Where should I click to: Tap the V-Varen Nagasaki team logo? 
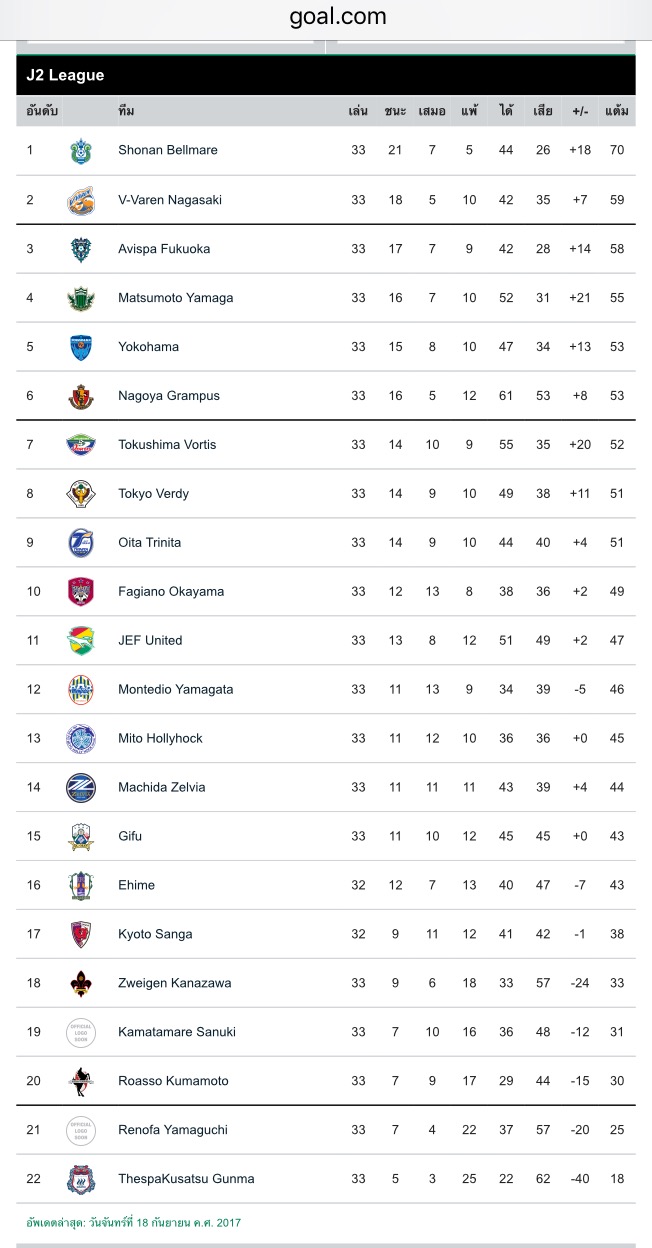80,200
